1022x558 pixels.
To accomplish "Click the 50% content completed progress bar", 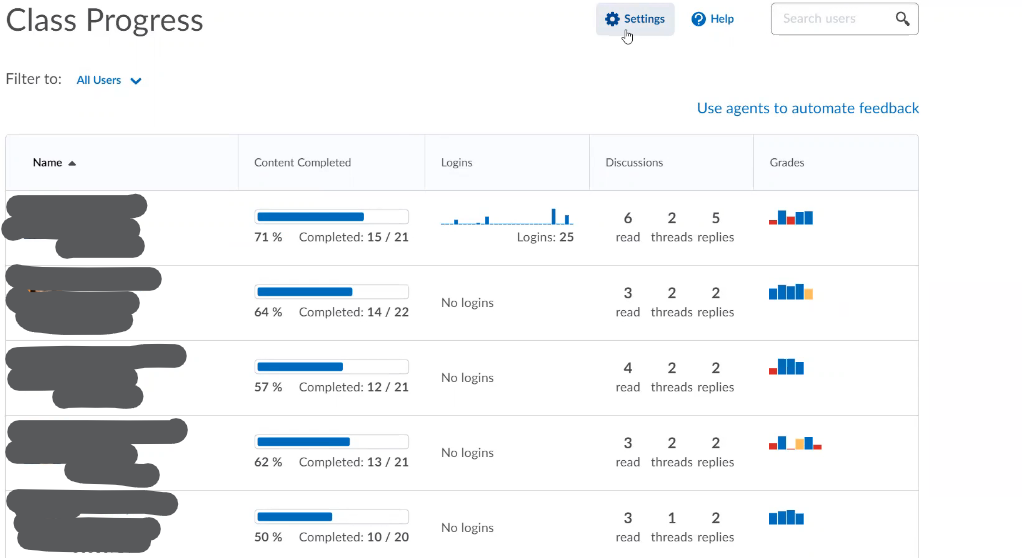I will (x=332, y=517).
